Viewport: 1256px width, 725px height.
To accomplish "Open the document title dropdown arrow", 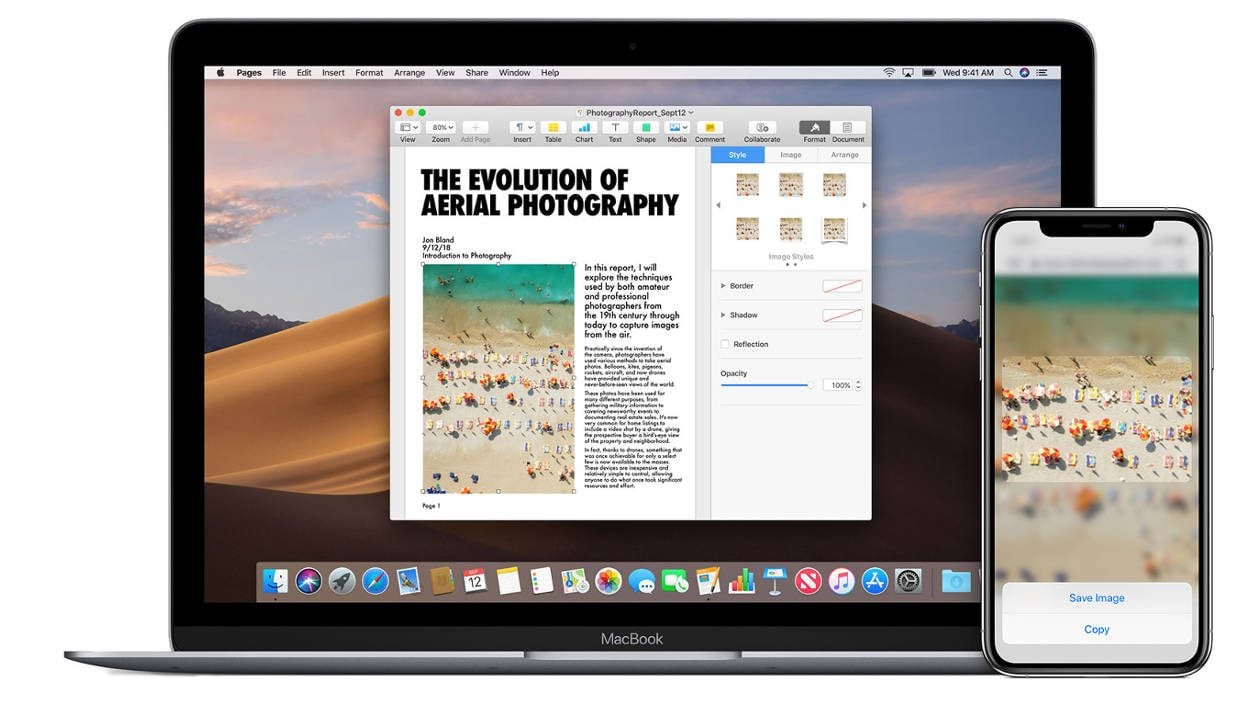I will (x=691, y=113).
